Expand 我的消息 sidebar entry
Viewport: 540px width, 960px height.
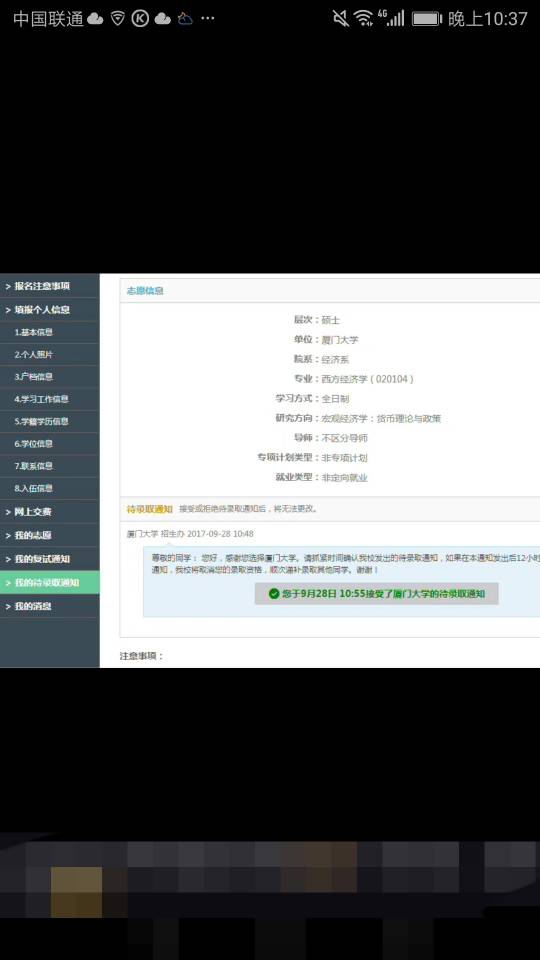[x=50, y=606]
